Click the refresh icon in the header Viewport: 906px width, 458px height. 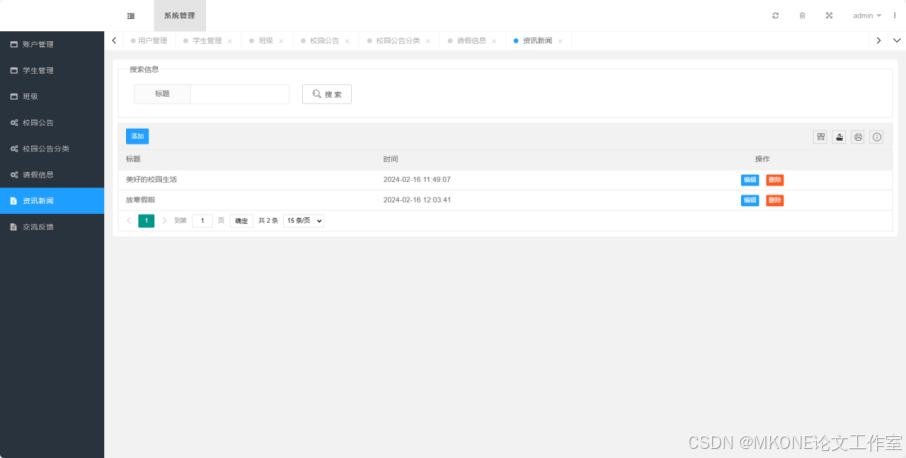(x=775, y=16)
